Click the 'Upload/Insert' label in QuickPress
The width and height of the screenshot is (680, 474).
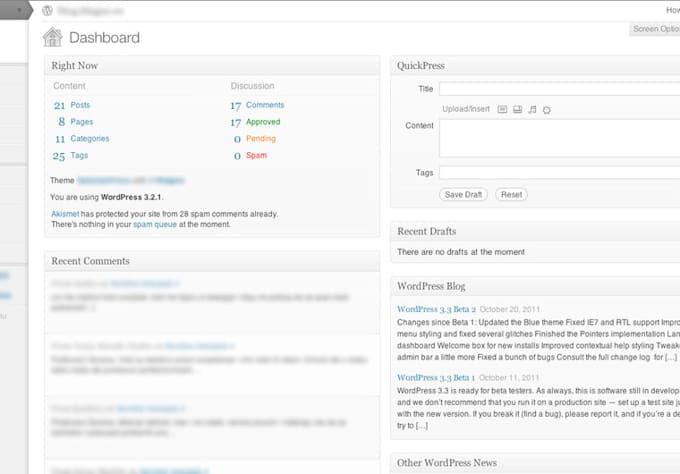(466, 109)
